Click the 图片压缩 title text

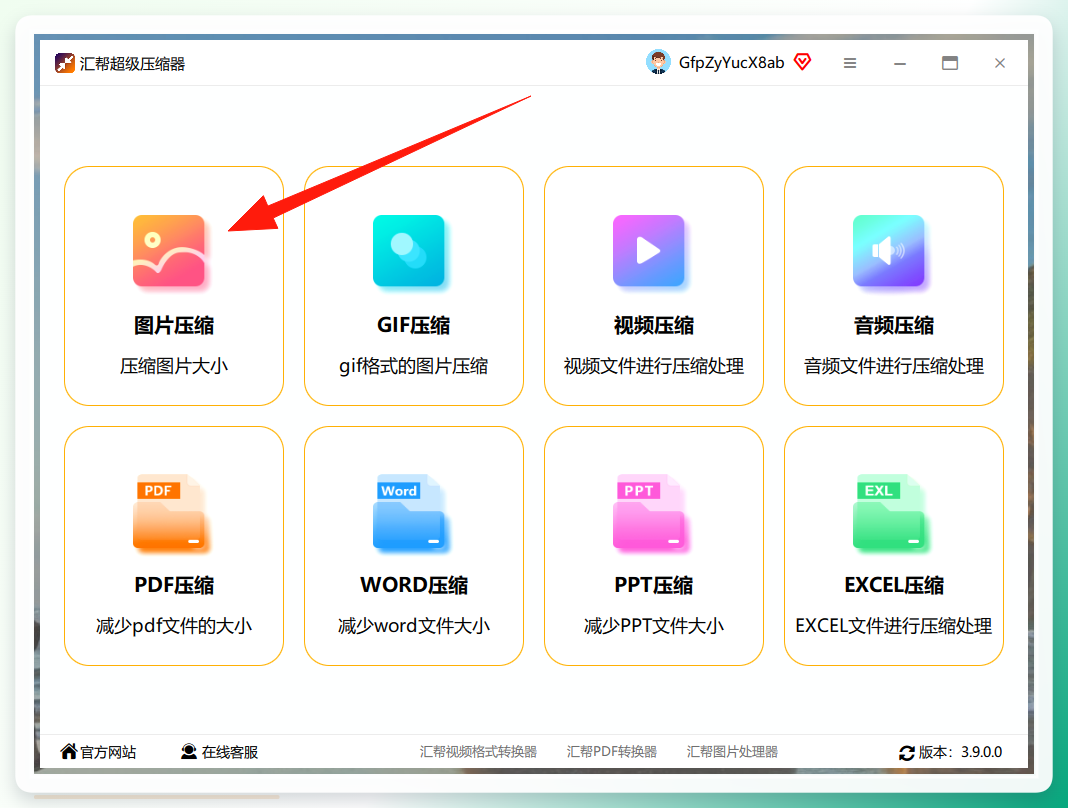point(174,326)
